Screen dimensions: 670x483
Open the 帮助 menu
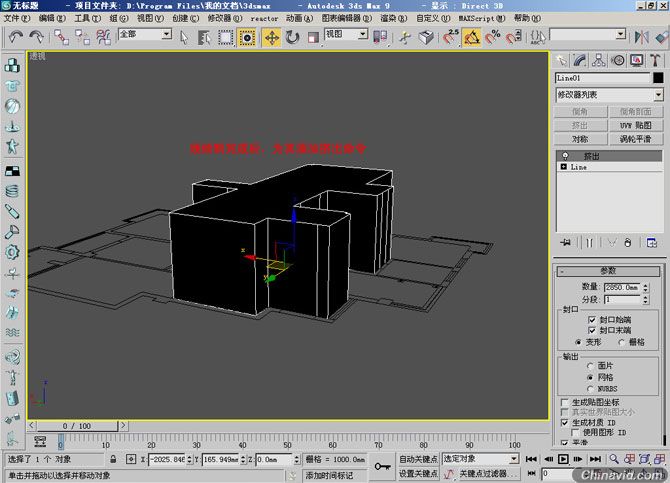(527, 18)
